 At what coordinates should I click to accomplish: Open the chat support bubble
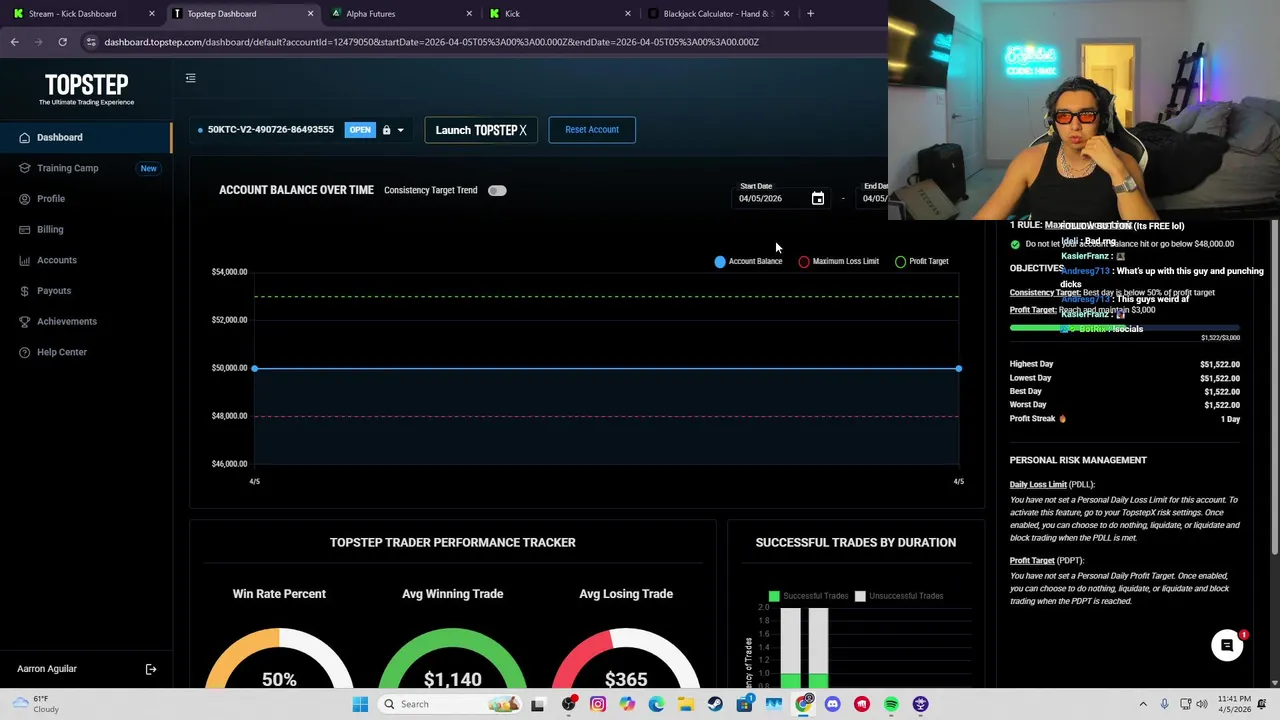point(1227,646)
